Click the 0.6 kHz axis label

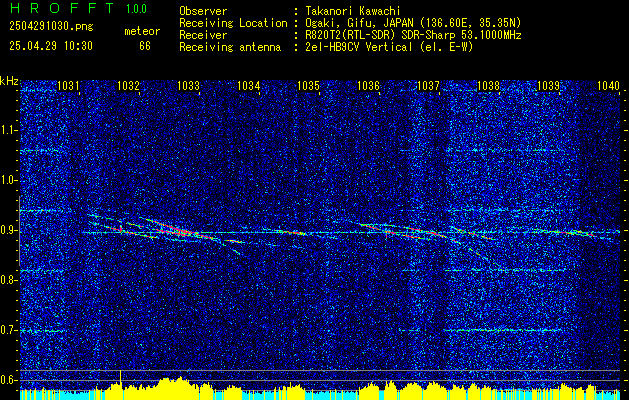coord(9,380)
